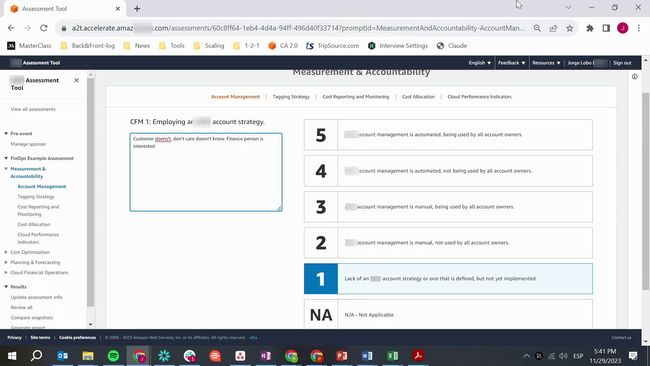Launch Outlook from the taskbar
Screen dimensions: 650x366
click(63, 356)
